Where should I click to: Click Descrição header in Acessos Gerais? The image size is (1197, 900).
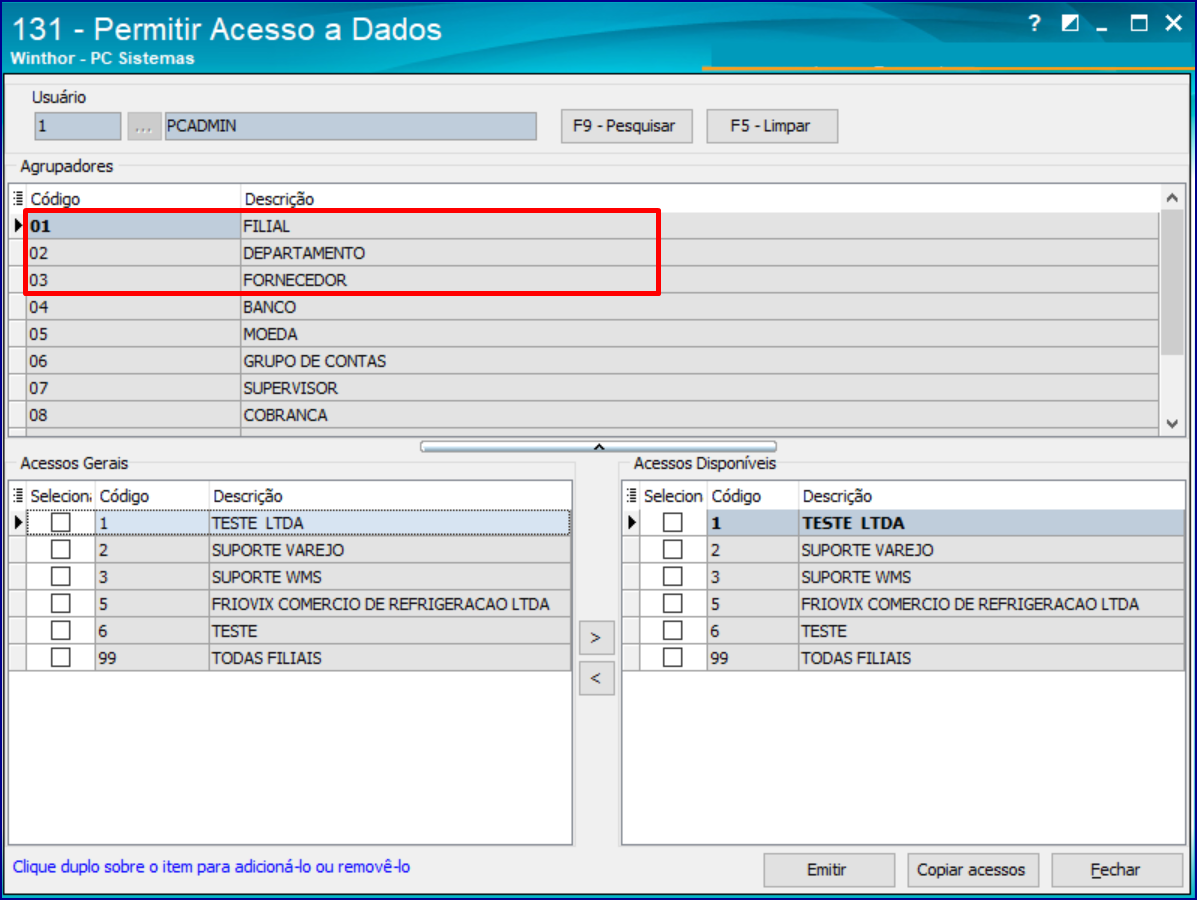click(x=390, y=496)
